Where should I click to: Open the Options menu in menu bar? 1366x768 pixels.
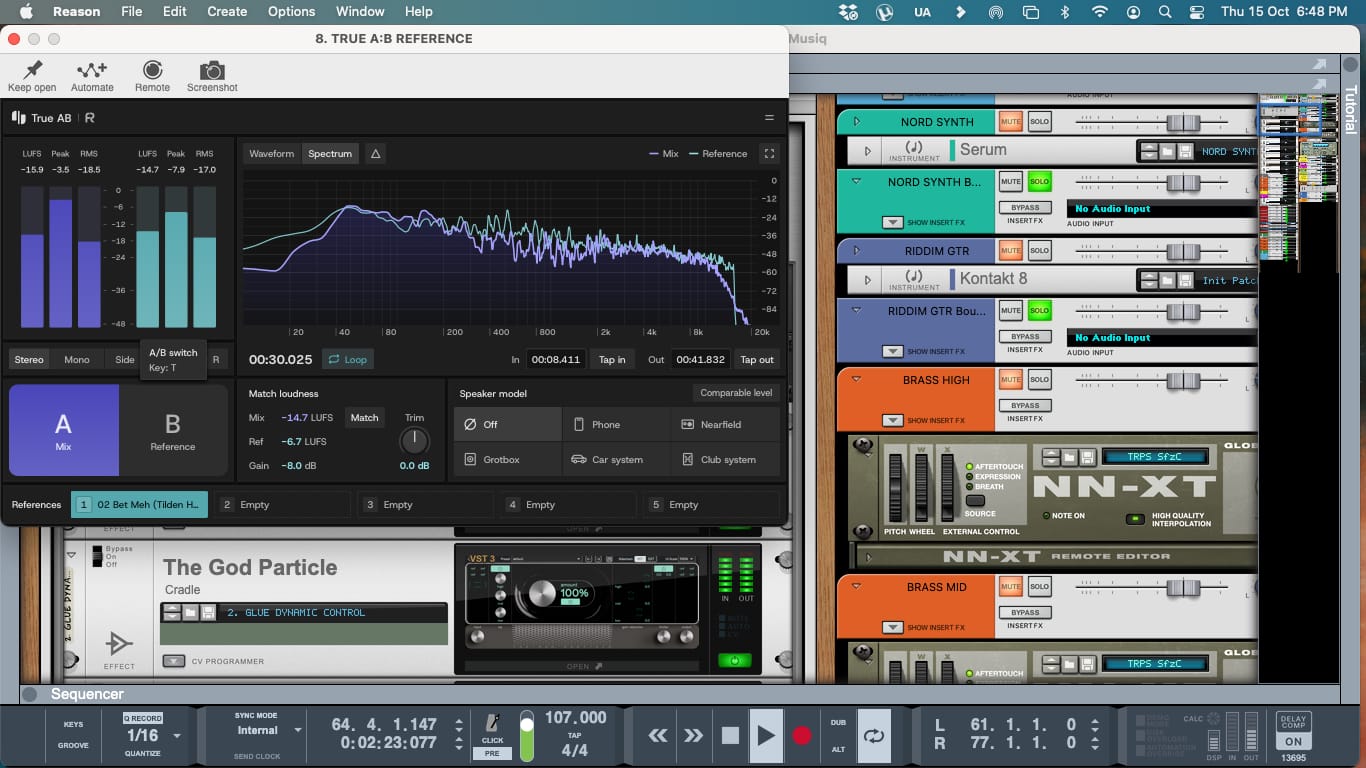292,12
